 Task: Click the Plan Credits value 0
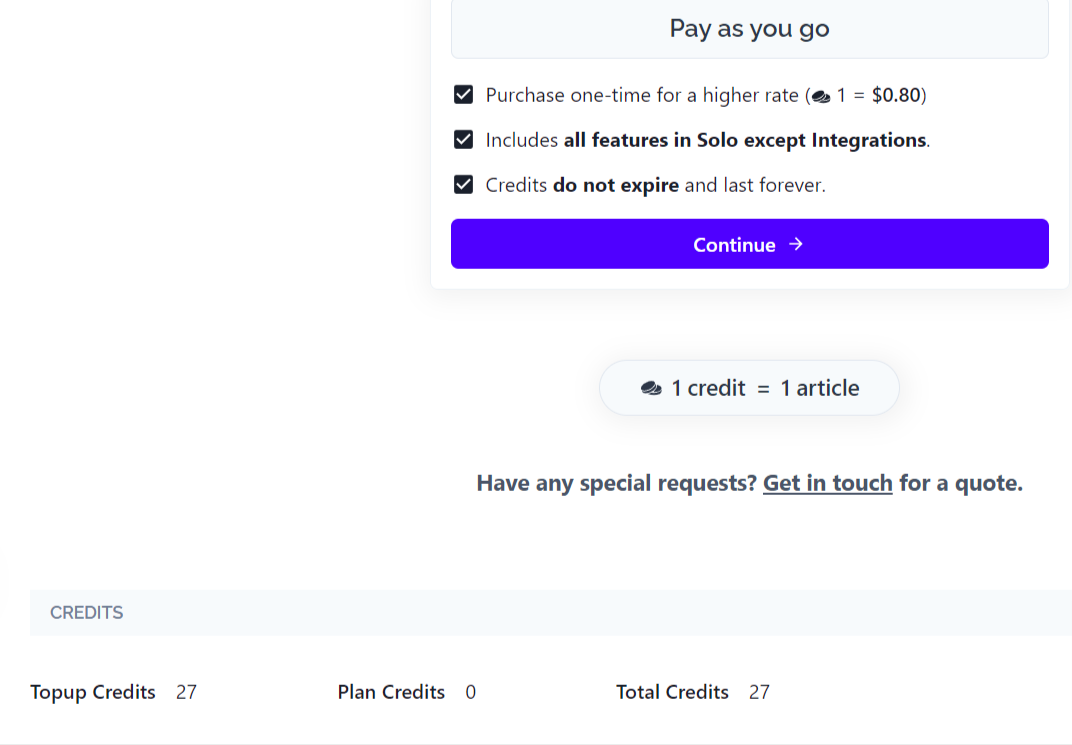pos(470,692)
